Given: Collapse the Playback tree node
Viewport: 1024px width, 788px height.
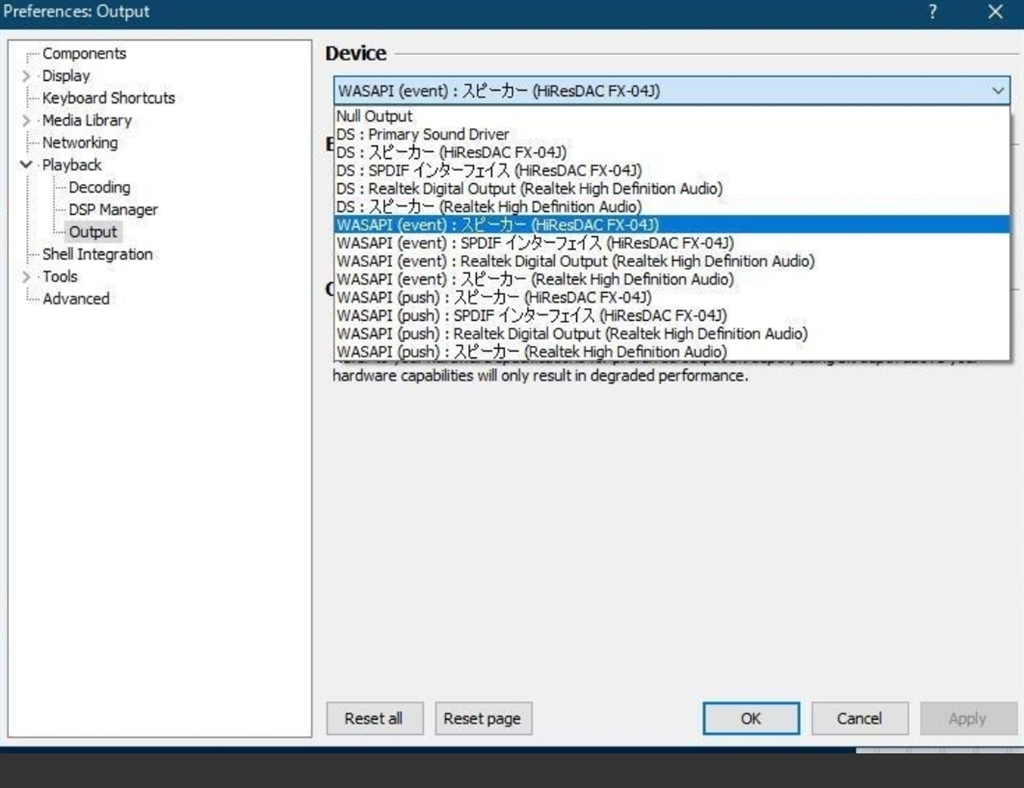Looking at the screenshot, I should [x=25, y=165].
